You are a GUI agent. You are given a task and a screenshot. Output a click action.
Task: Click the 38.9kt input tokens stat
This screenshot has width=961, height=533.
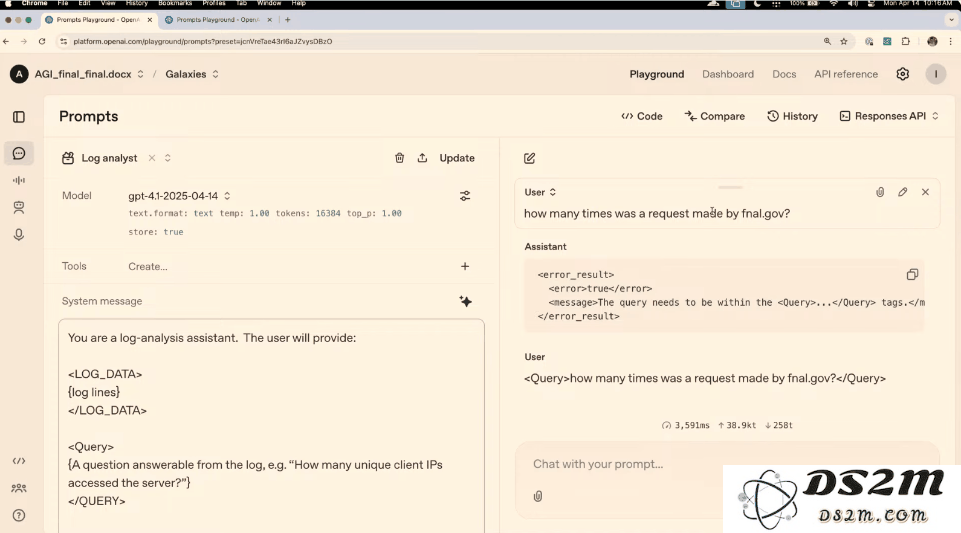(737, 425)
